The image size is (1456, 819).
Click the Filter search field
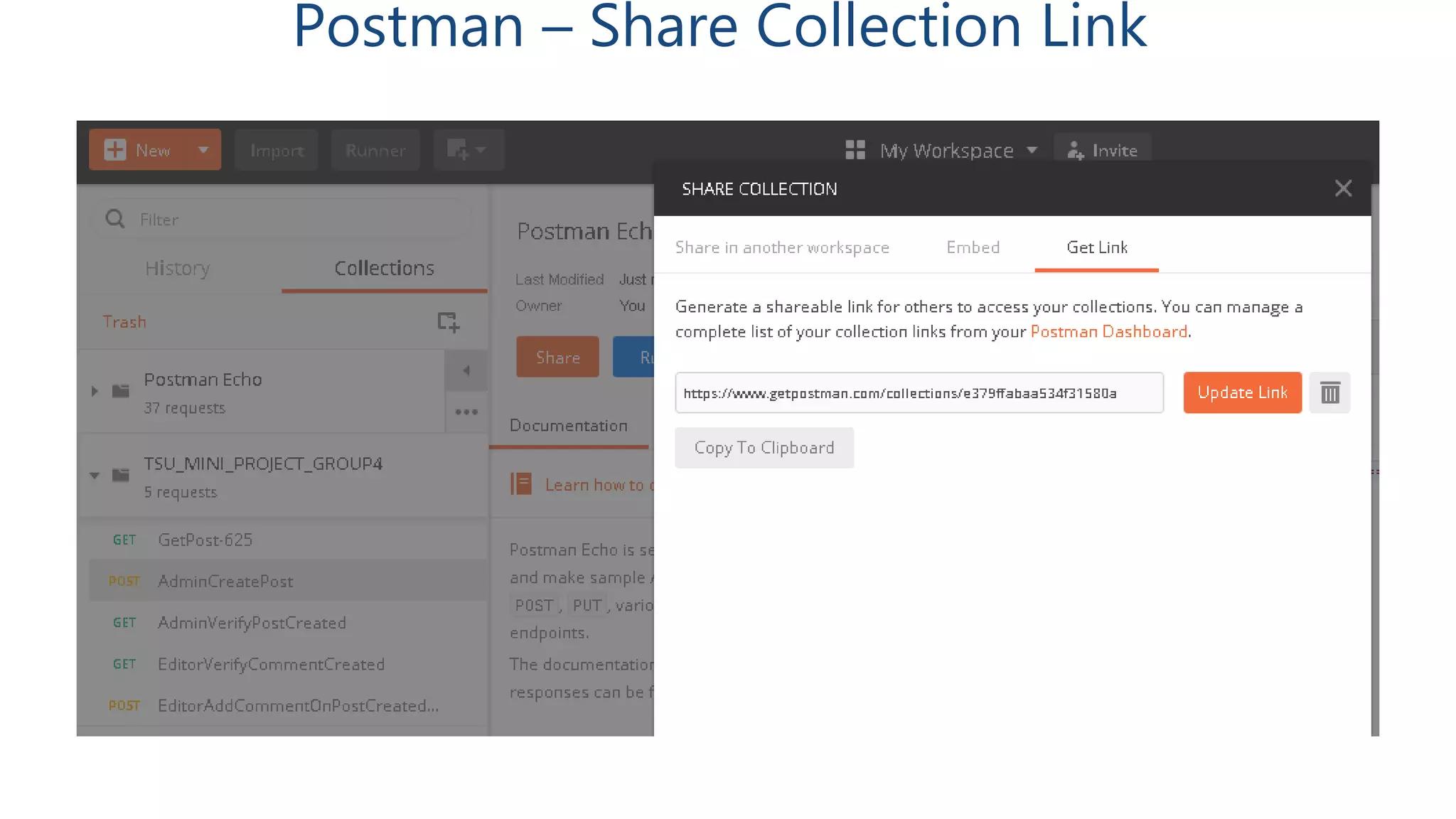click(x=282, y=219)
